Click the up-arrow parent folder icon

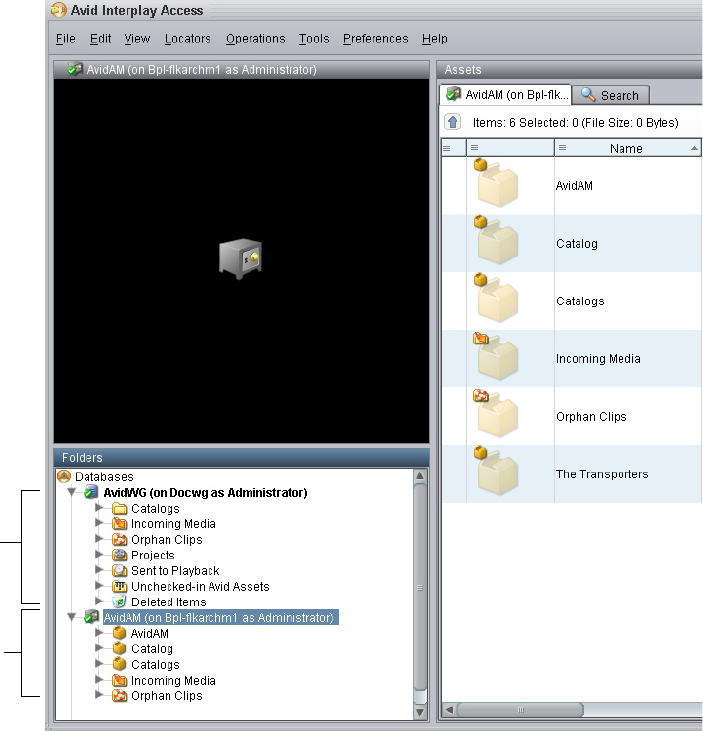[452, 122]
